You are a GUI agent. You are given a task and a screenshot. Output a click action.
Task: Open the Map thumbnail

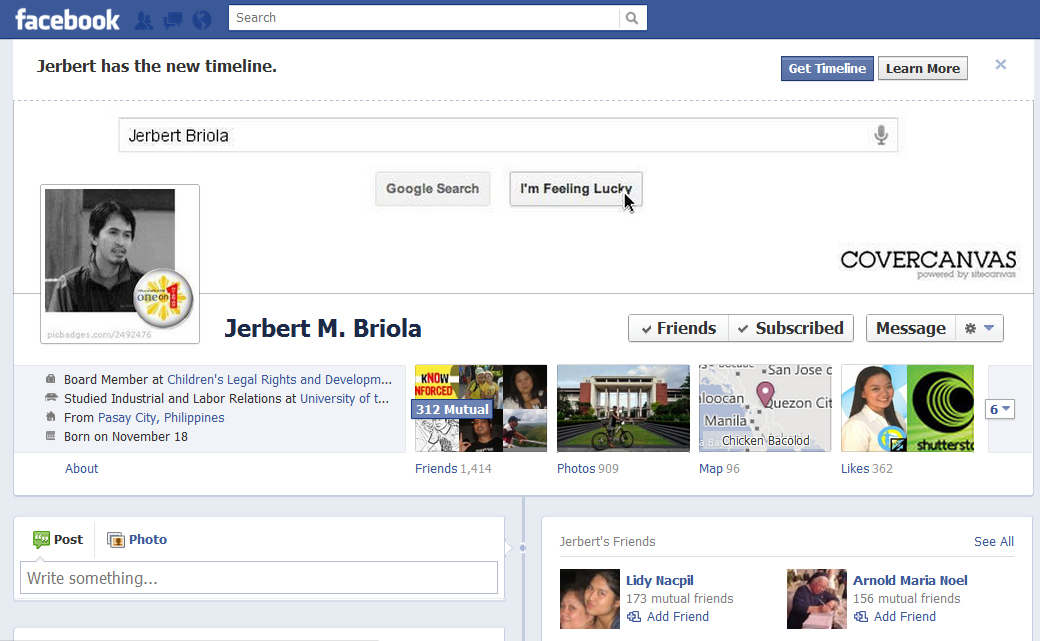click(x=765, y=408)
